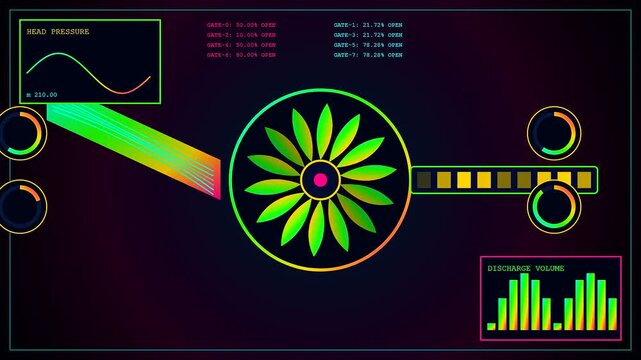The image size is (641, 360).
Task: Click the upper-right ring gauge dial
Action: coord(554,133)
